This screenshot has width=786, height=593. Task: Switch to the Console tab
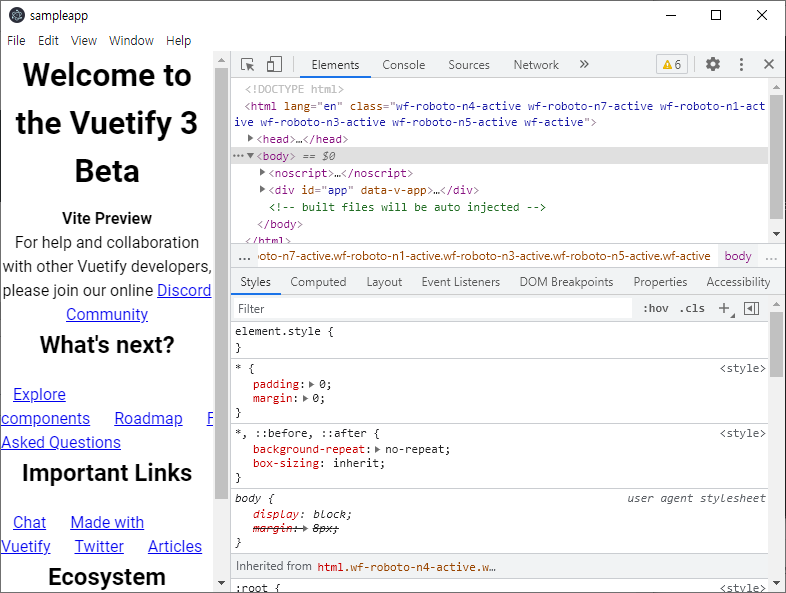point(404,65)
